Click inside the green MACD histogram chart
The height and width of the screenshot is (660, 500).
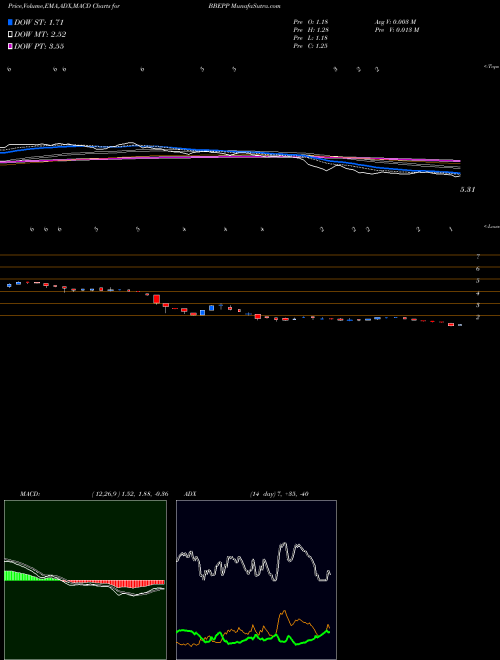[x=85, y=580]
